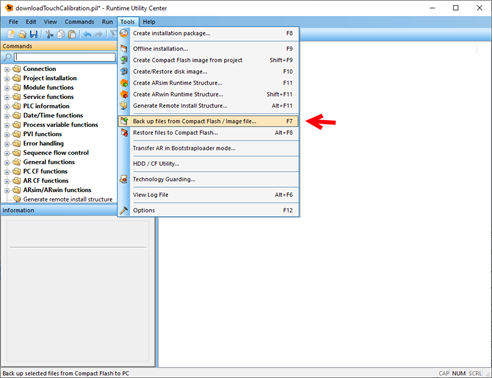This screenshot has height=378, width=492.
Task: Expand the Connection tree node
Action: 7,70
